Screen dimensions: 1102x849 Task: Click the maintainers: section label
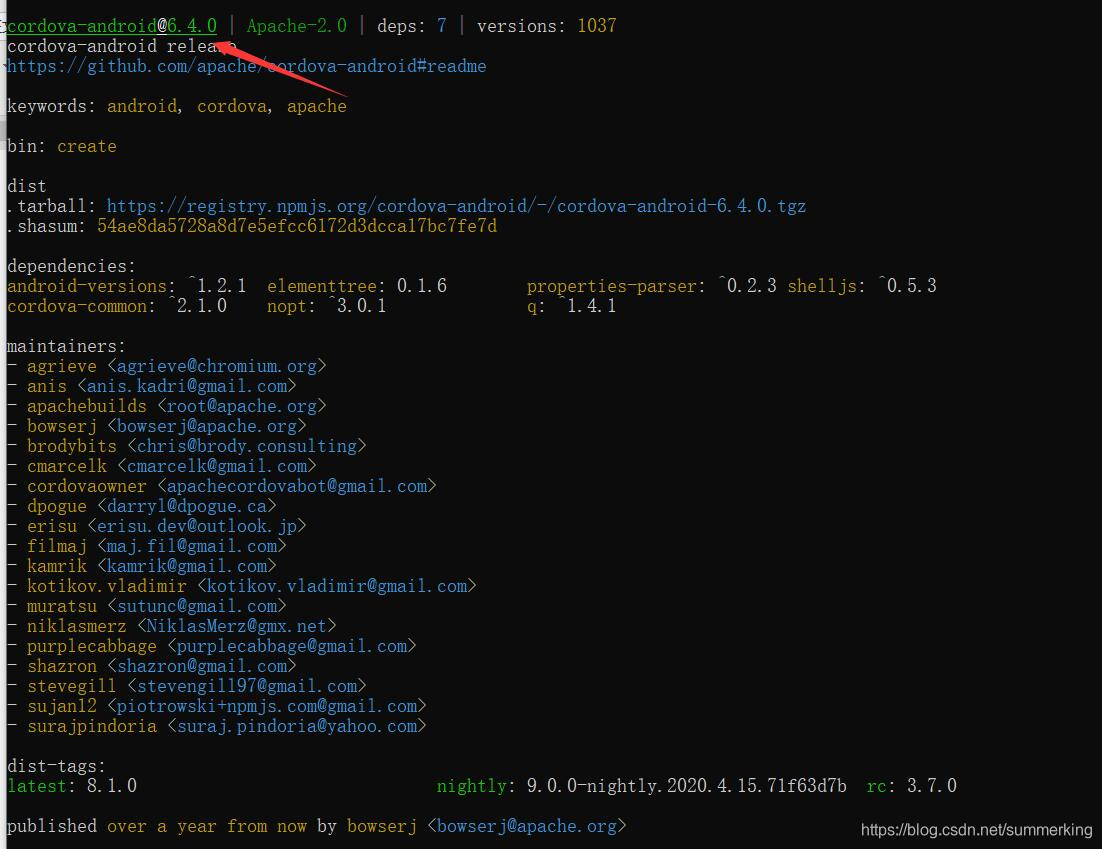[x=66, y=346]
